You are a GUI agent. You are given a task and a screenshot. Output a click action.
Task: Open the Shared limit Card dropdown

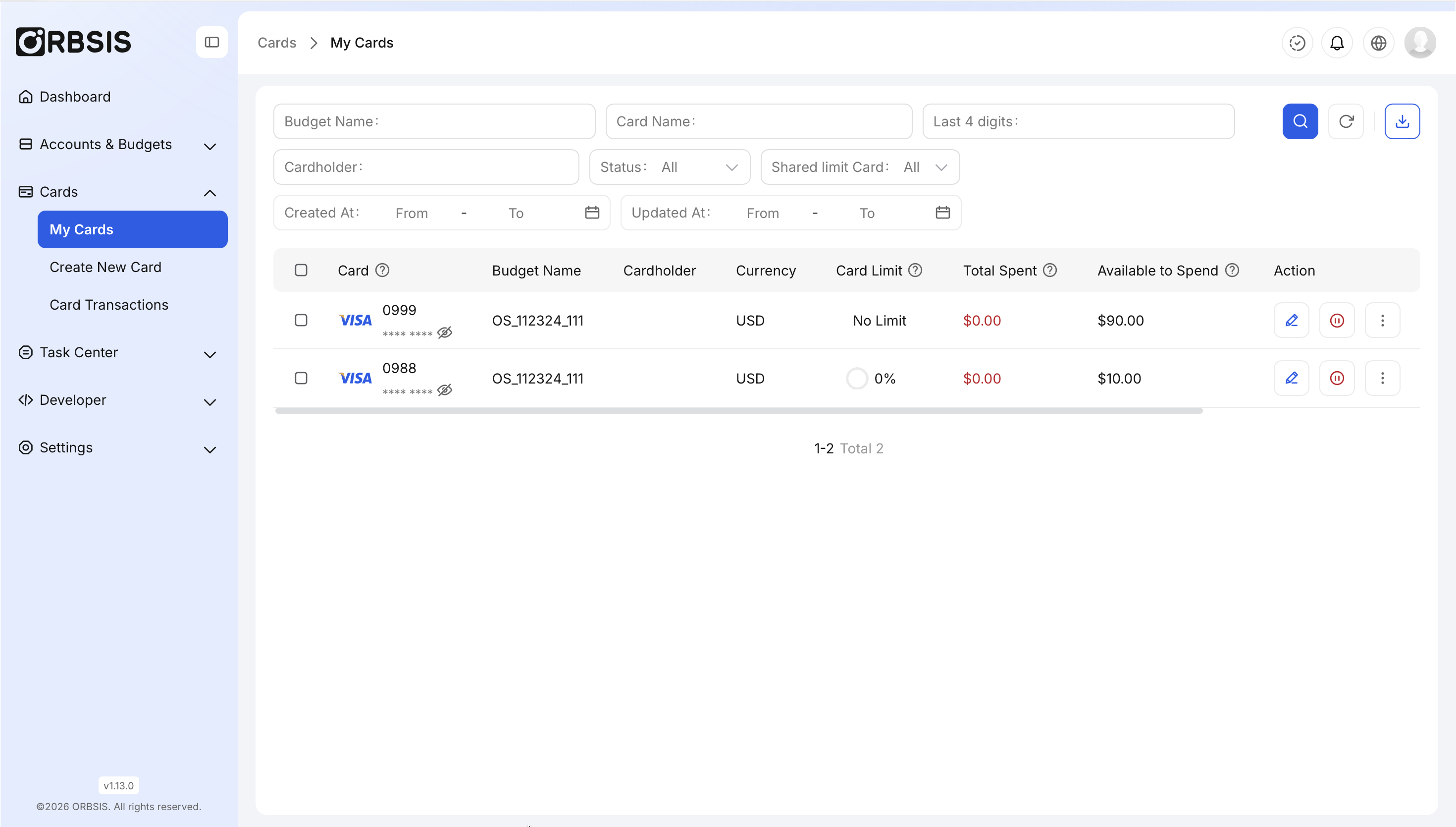click(859, 167)
